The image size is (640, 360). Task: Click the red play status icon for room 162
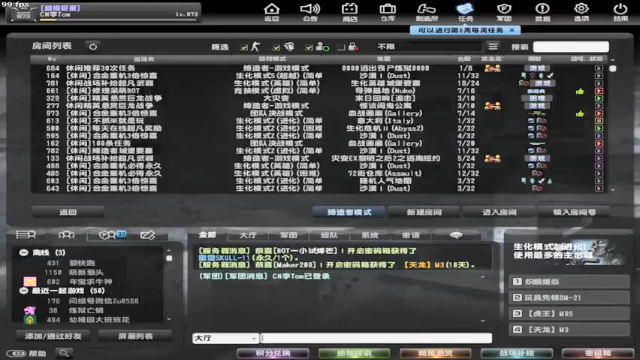tap(598, 143)
